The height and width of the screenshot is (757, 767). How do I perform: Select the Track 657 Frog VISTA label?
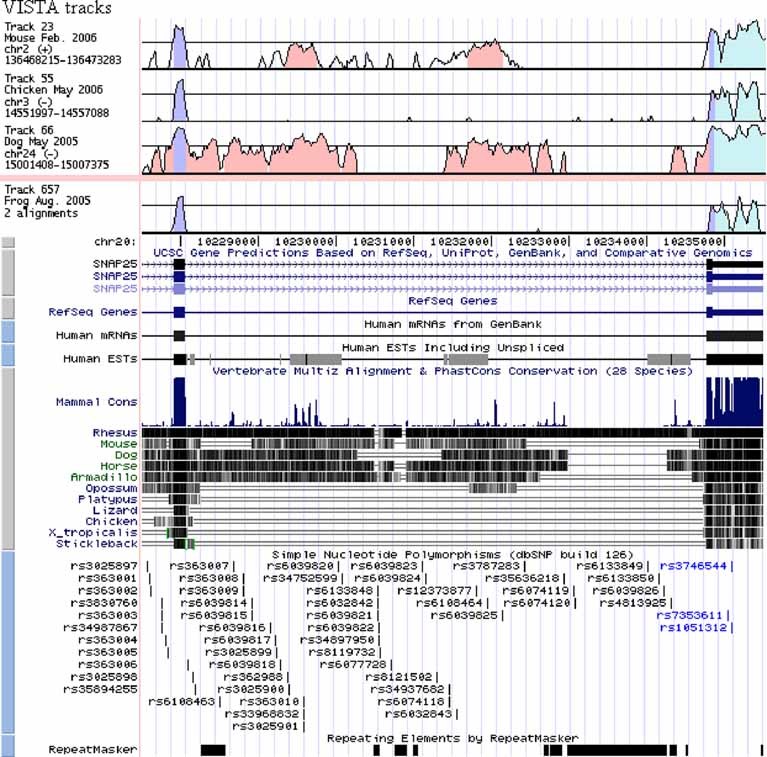[47, 201]
